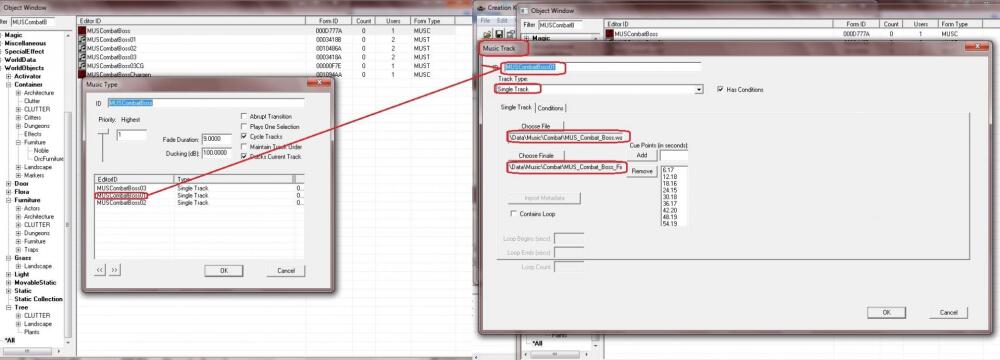This screenshot has height=360, width=1000.
Task: Expand the Miscellaneous tree category
Action: (2, 43)
